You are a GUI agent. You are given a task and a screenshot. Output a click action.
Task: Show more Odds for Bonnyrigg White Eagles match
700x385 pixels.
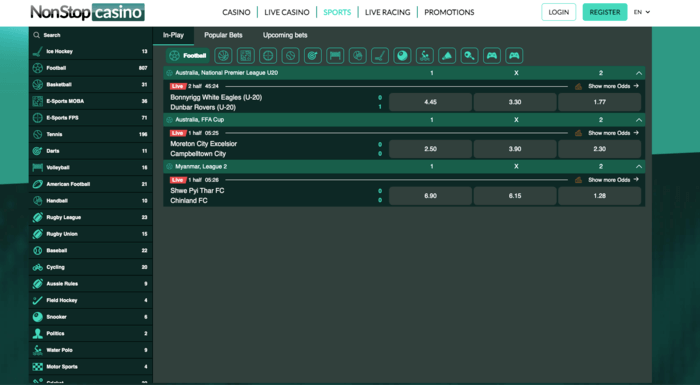[613, 86]
